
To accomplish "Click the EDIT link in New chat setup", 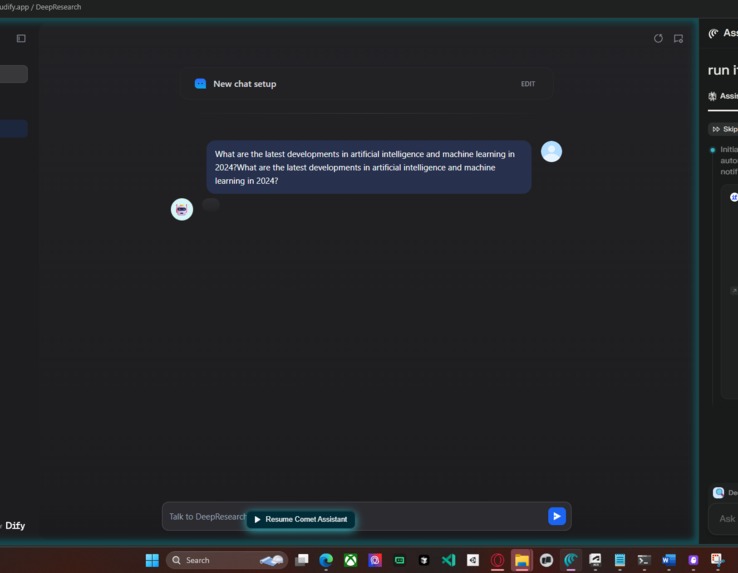I will tap(528, 84).
